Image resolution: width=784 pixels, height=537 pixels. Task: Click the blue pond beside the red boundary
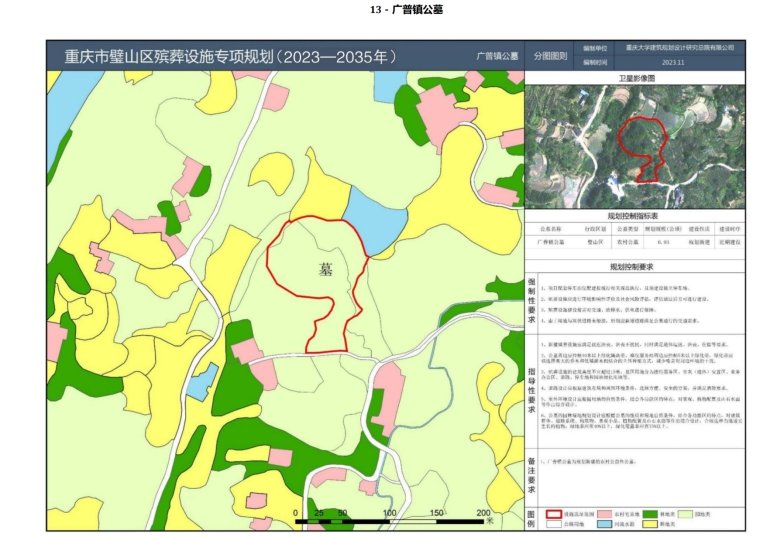tap(377, 220)
